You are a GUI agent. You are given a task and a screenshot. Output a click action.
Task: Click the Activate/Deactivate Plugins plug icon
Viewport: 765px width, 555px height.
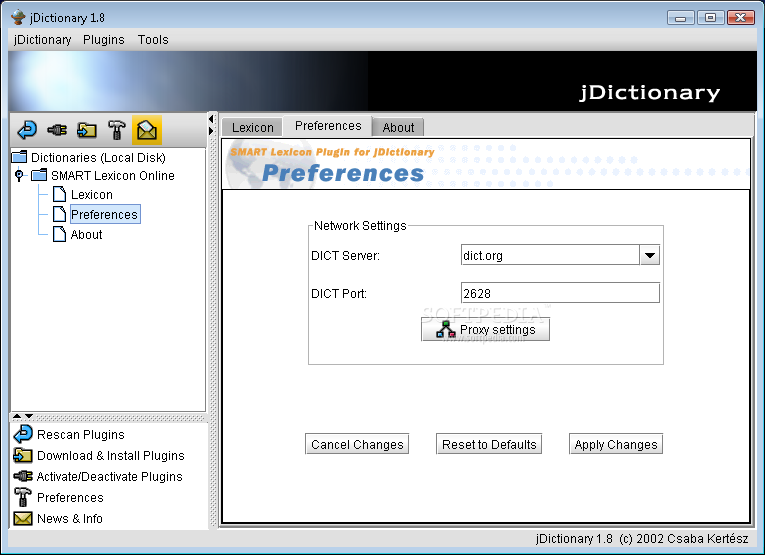pos(23,476)
